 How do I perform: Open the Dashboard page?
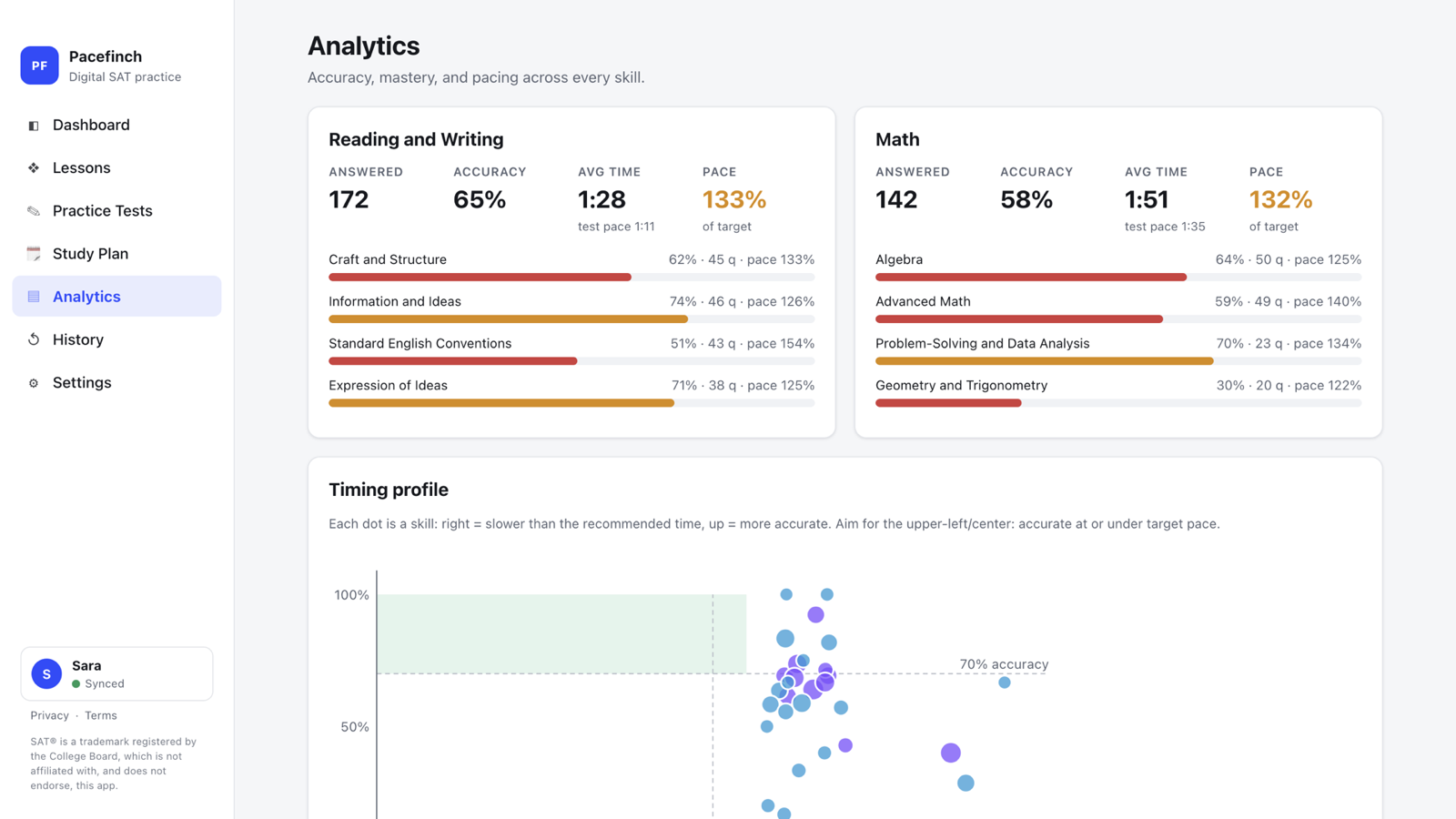[x=116, y=125]
